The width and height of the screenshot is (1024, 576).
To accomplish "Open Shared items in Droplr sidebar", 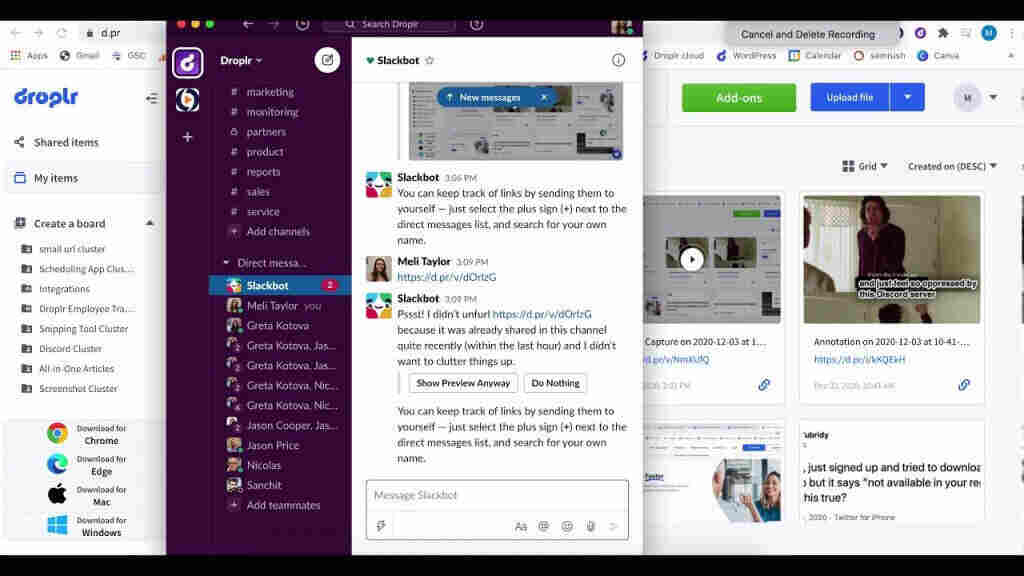I will [66, 142].
